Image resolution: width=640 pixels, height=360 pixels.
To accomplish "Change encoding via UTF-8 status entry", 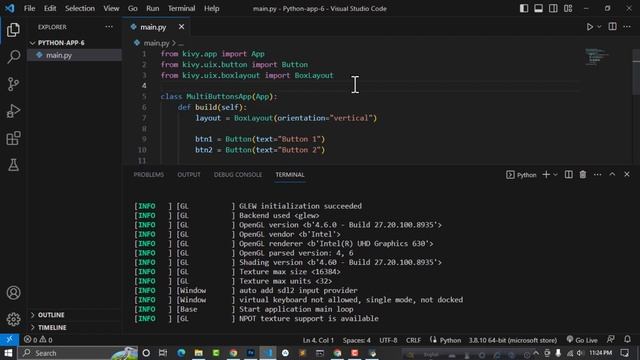I will 388,340.
